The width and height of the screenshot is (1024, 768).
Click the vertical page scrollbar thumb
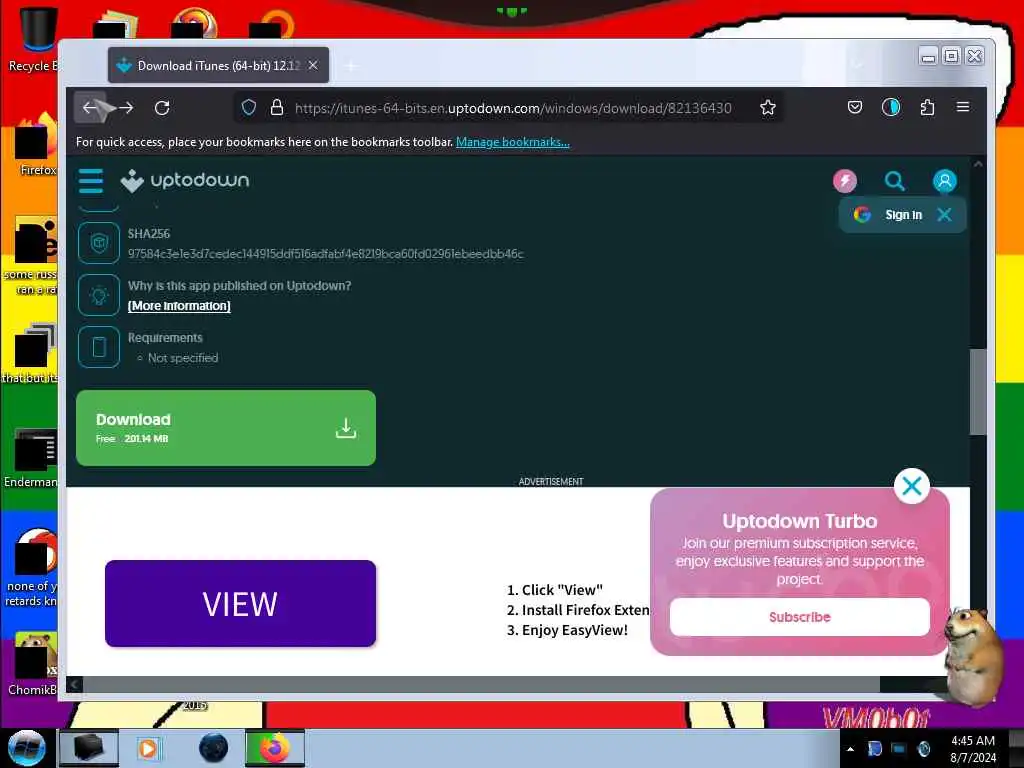977,392
